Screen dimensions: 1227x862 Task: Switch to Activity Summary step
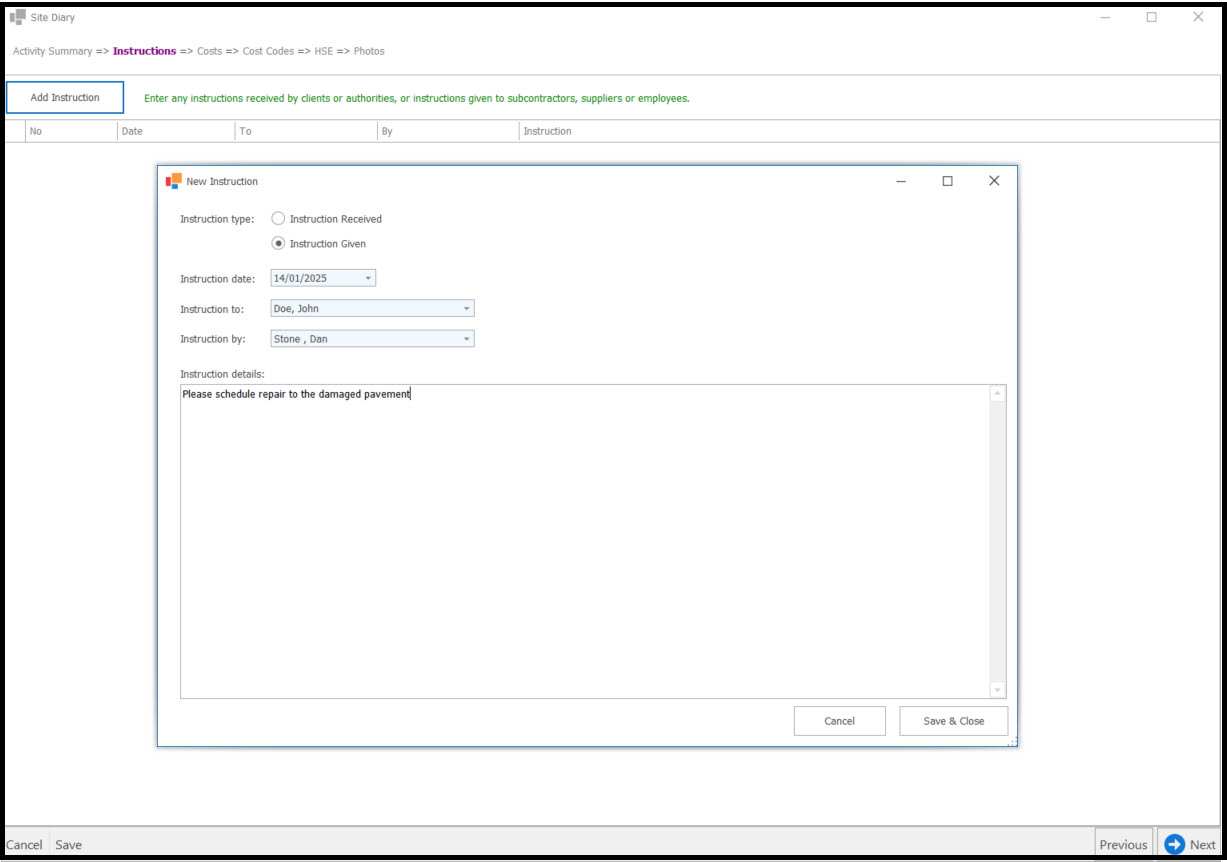52,51
